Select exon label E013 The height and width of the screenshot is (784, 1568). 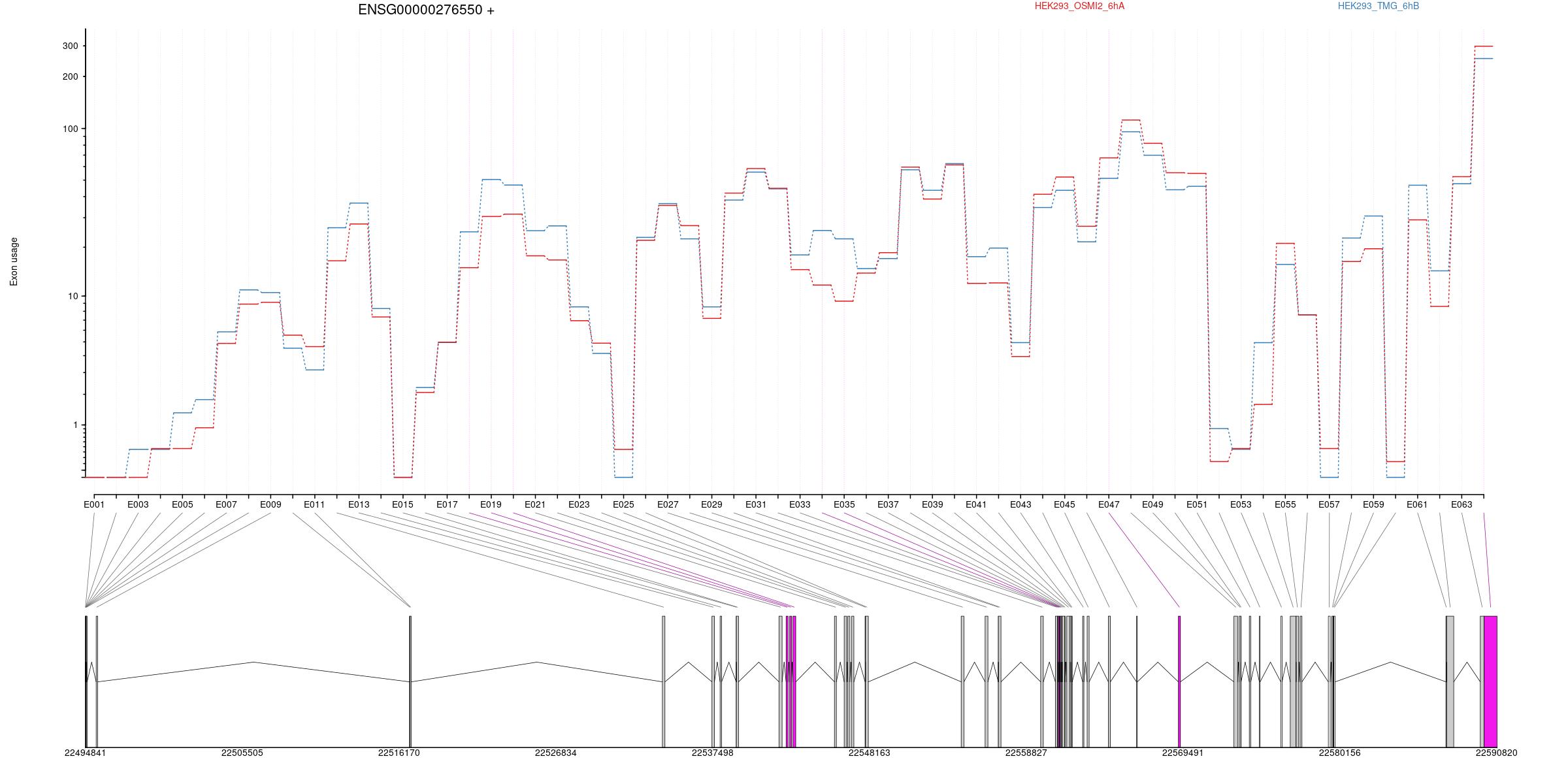coord(359,504)
